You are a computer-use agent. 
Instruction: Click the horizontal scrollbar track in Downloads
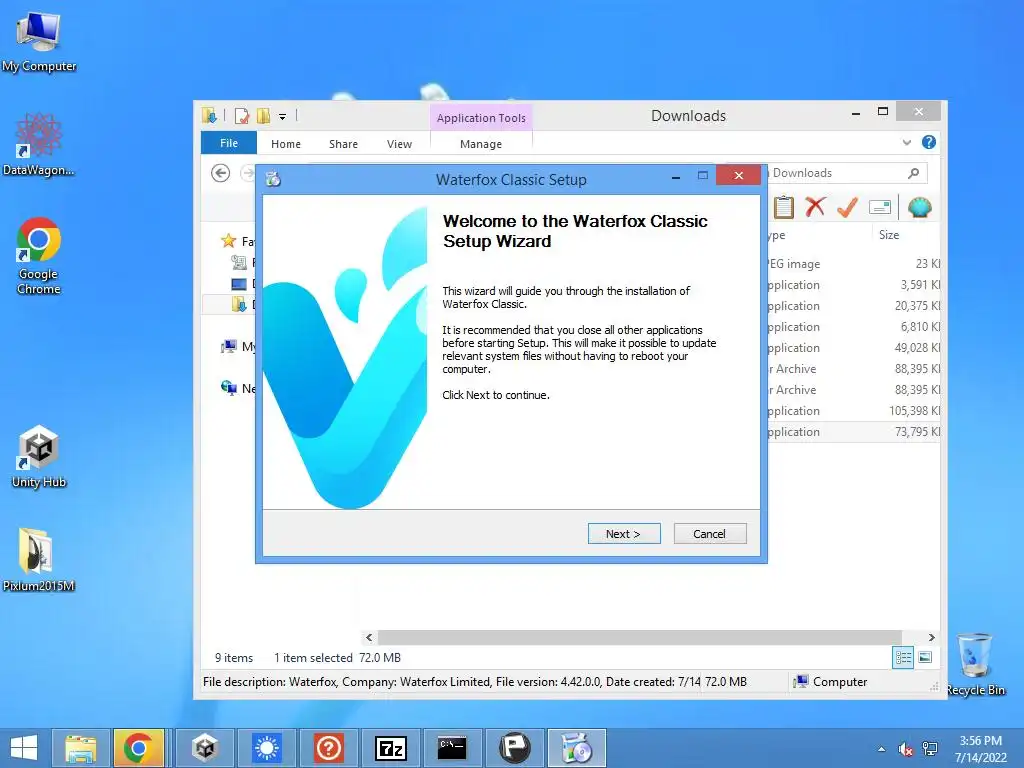pos(640,637)
